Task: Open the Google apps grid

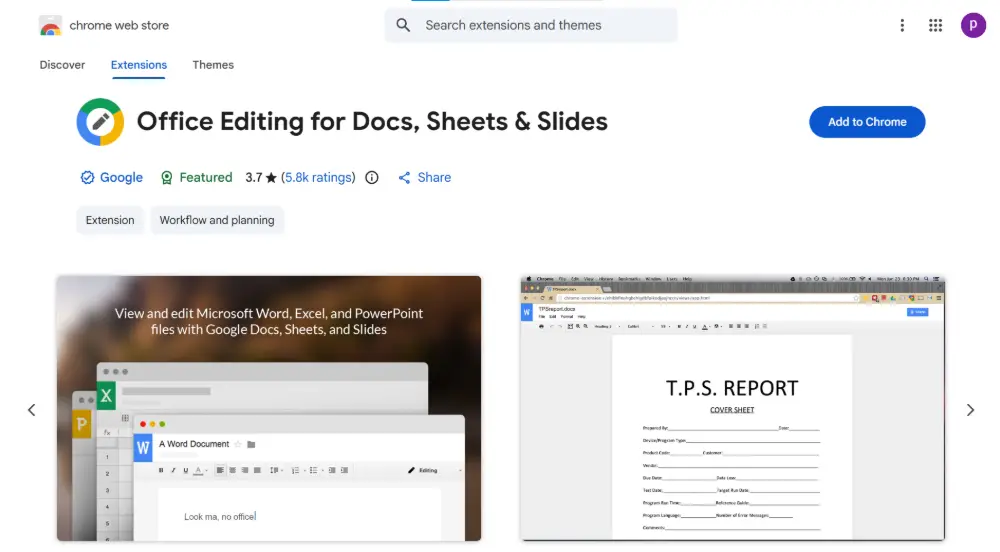Action: [936, 25]
